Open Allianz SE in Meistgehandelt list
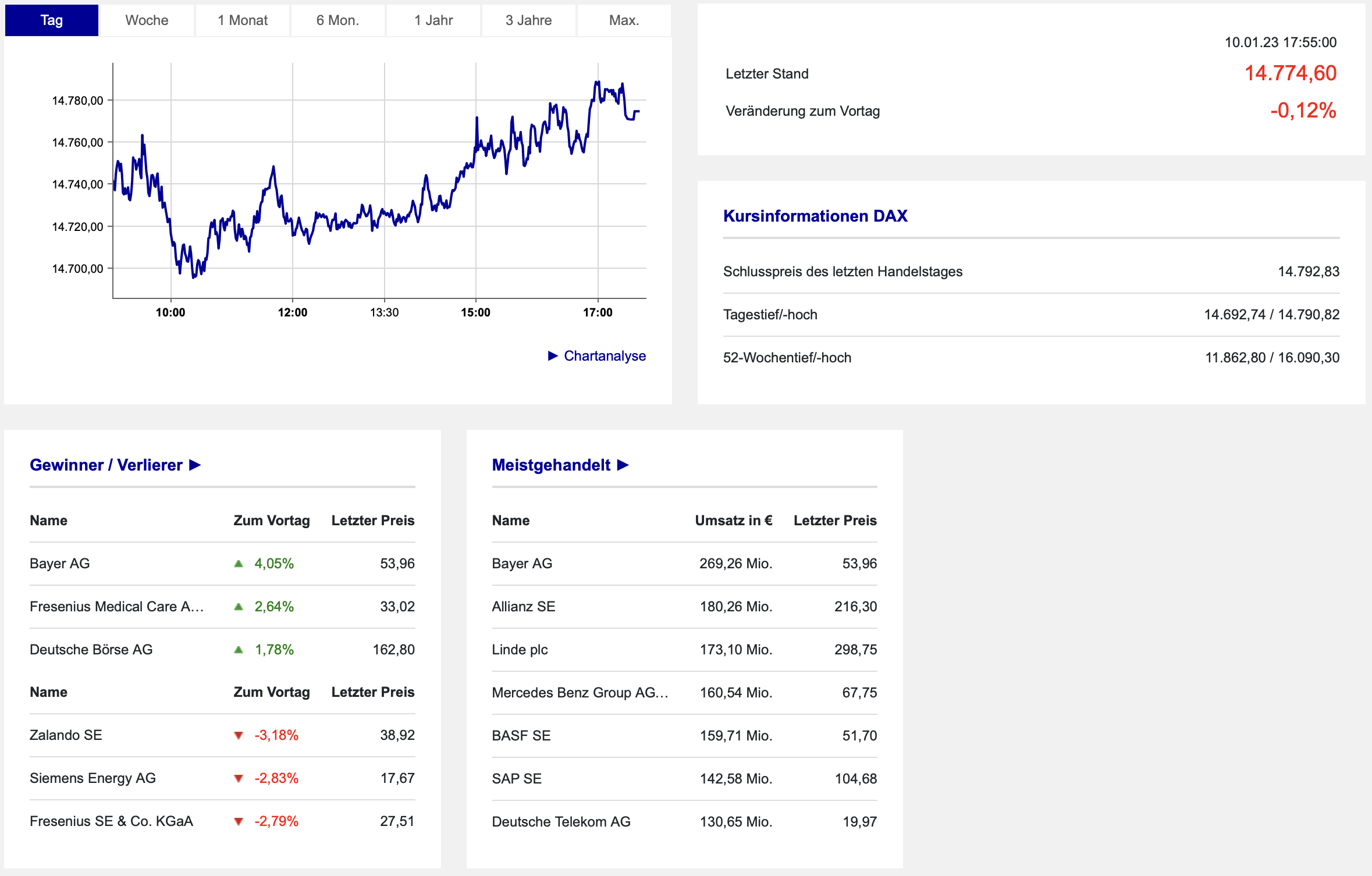The width and height of the screenshot is (1372, 876). 523,607
